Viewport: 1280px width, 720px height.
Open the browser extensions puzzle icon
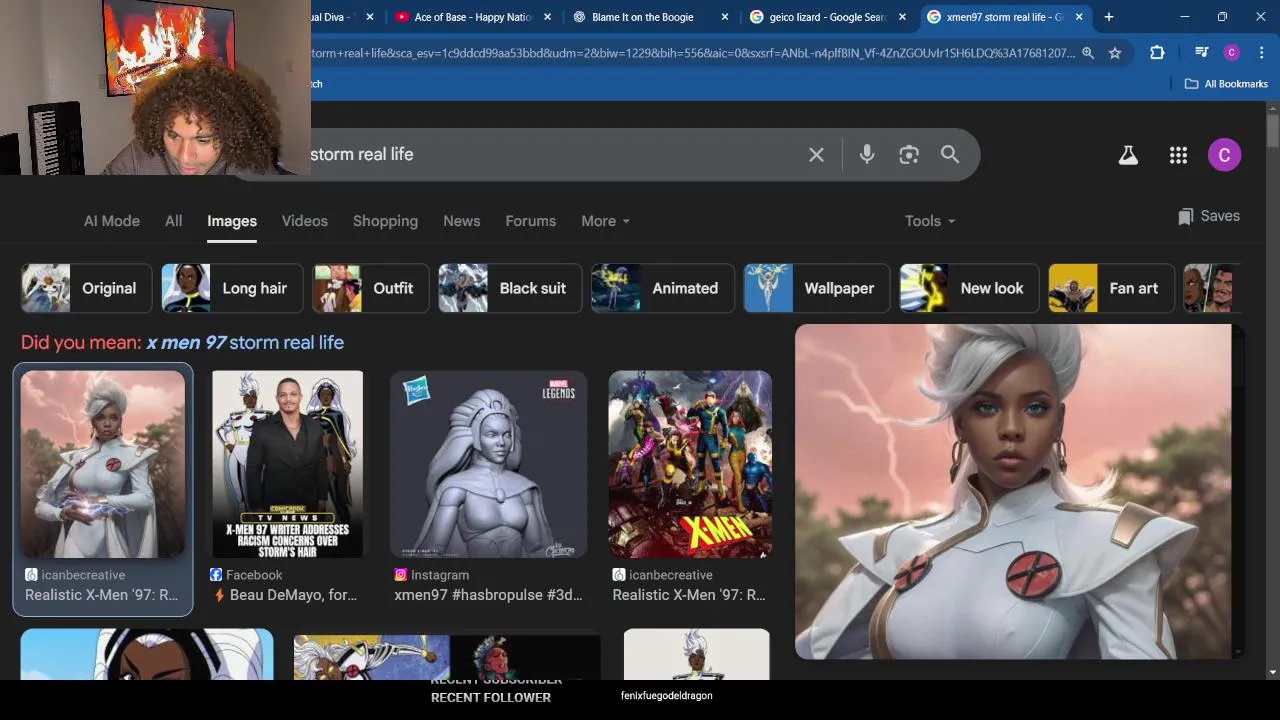point(1157,53)
